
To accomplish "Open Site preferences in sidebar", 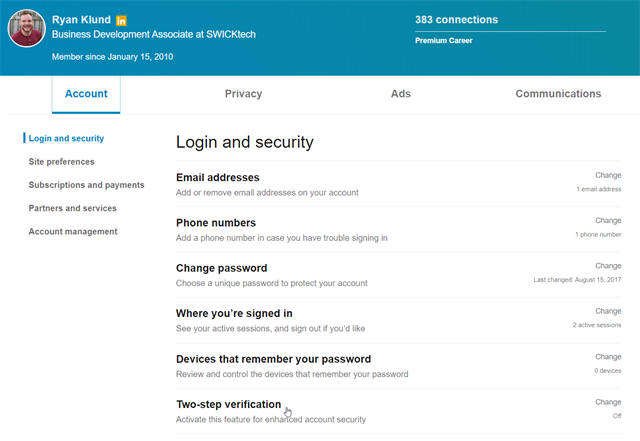I will (61, 162).
